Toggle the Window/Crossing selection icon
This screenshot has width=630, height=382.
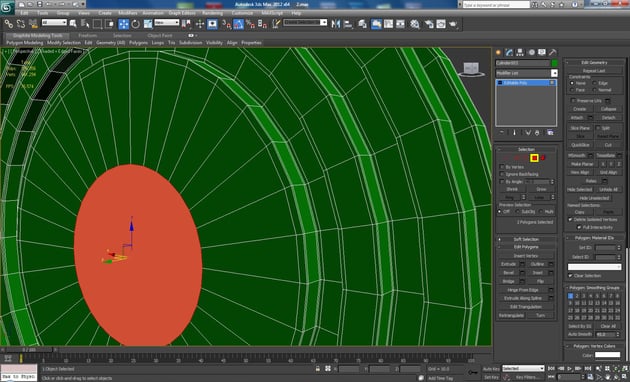[x=109, y=24]
